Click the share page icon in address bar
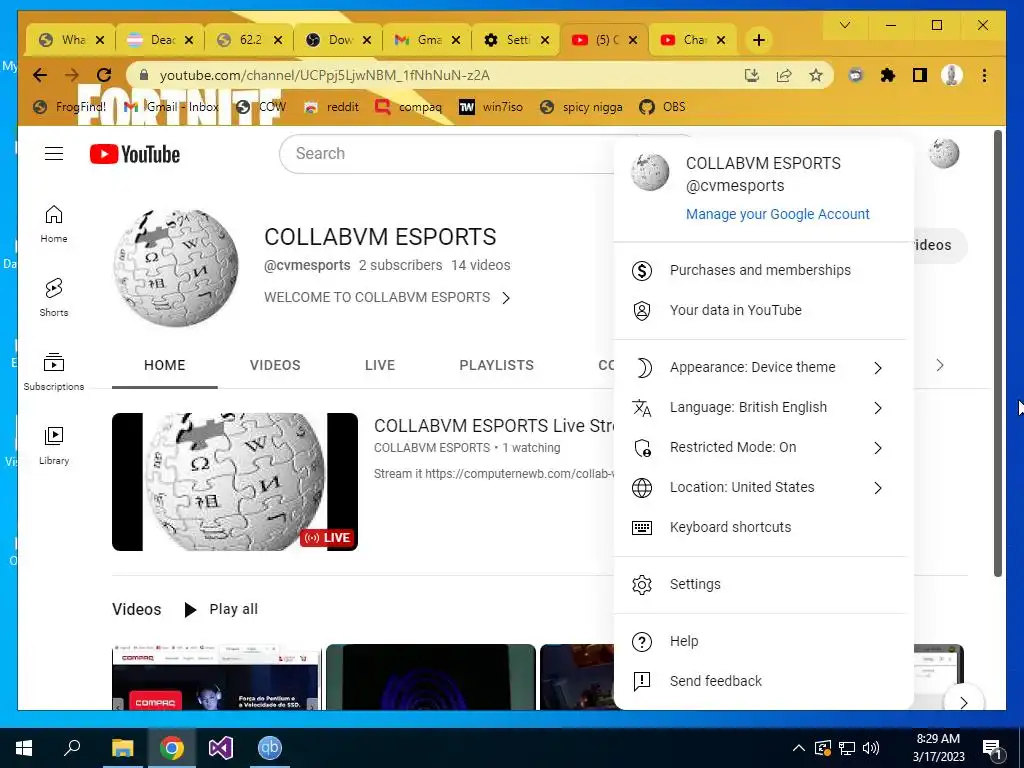 pos(784,76)
